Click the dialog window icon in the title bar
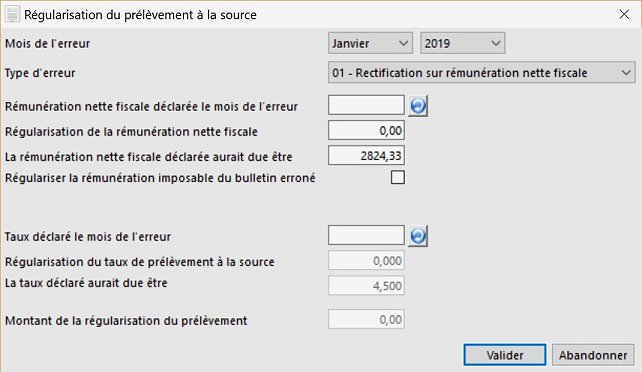This screenshot has height=372, width=642. [x=12, y=14]
